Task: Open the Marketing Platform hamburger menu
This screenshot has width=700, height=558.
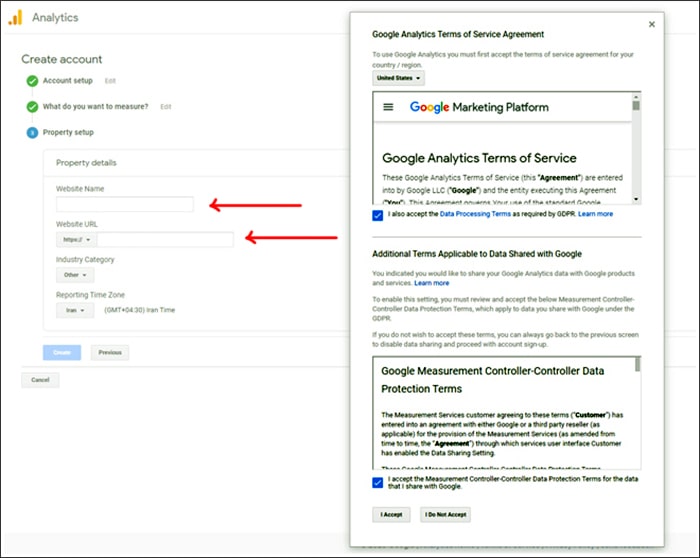Action: click(x=388, y=107)
